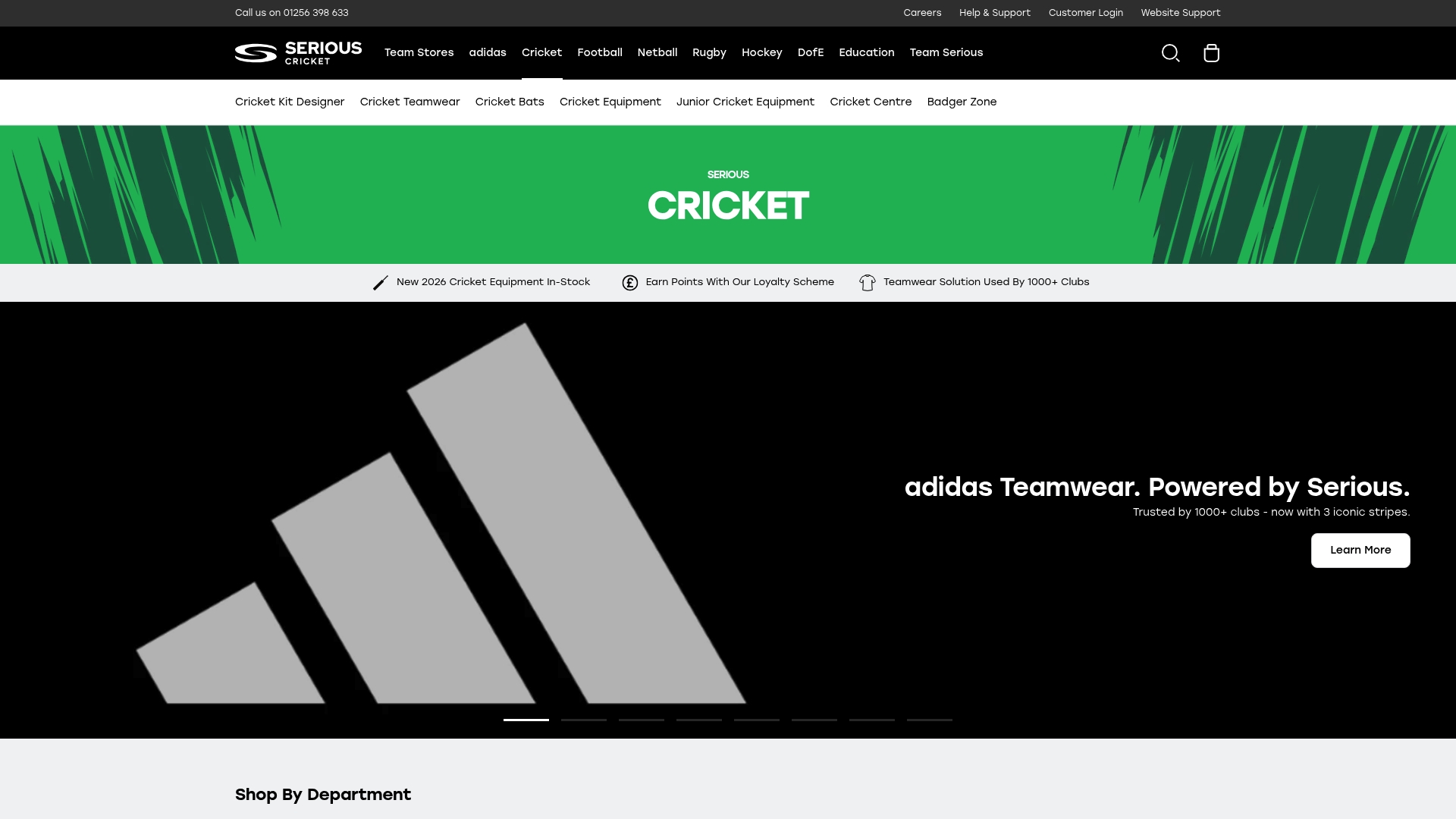This screenshot has height=819, width=1456.
Task: Switch to the Cricket tab
Action: coord(541,52)
